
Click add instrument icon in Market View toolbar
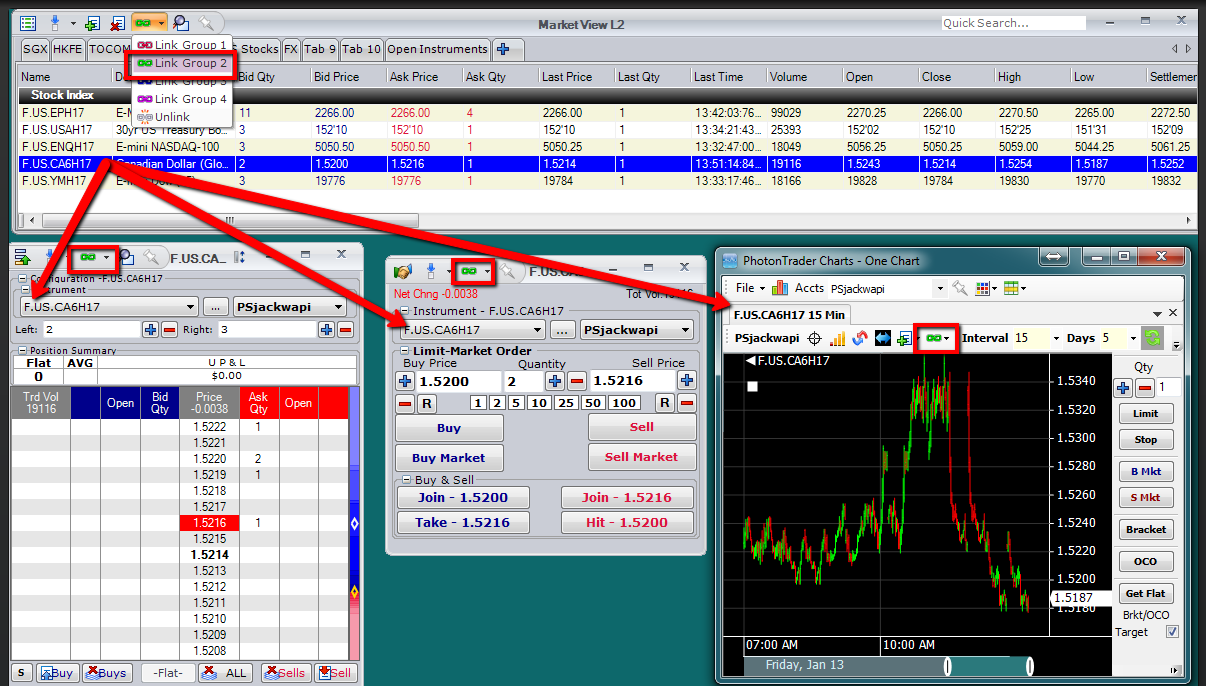pos(92,22)
